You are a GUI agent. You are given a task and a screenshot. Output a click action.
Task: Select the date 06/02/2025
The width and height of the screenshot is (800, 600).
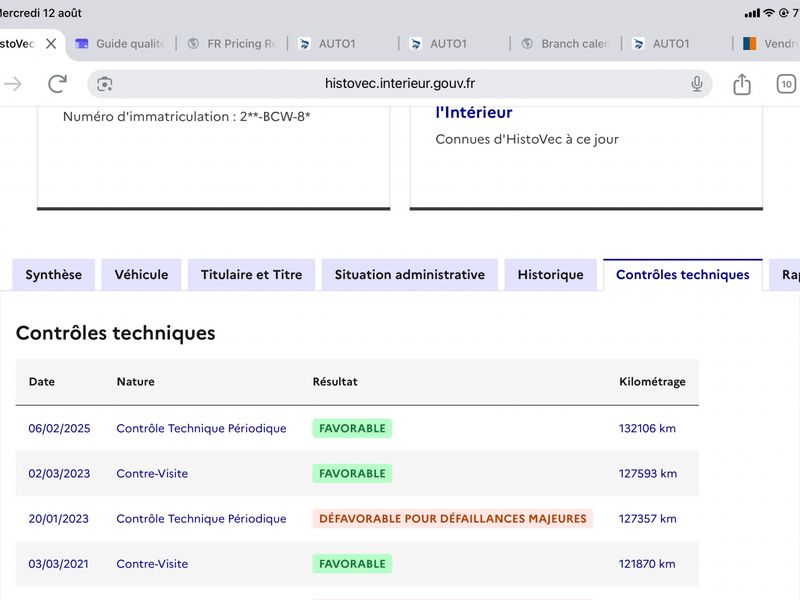59,429
